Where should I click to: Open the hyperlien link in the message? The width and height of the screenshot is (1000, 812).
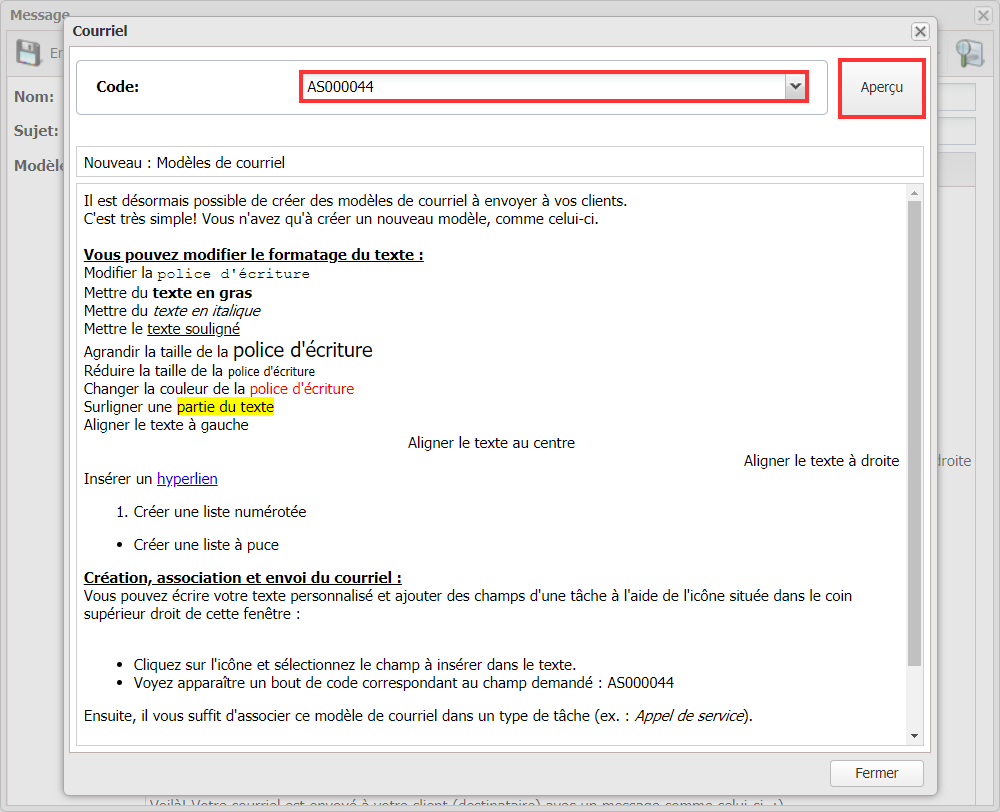(x=187, y=479)
